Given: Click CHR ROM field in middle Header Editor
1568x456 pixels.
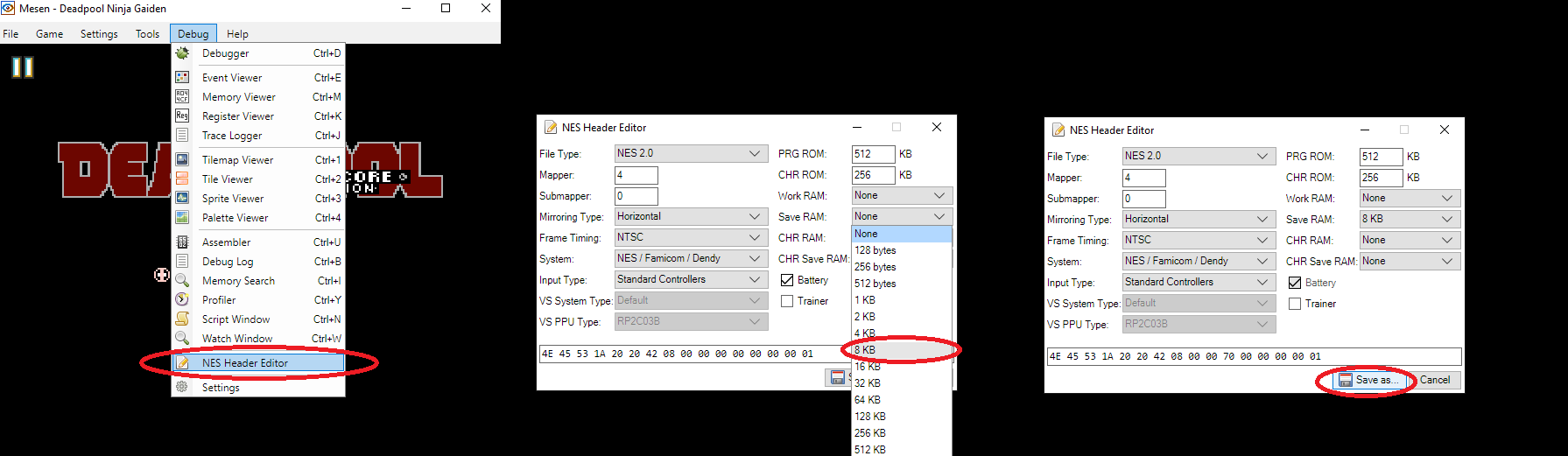Looking at the screenshot, I should 873,175.
